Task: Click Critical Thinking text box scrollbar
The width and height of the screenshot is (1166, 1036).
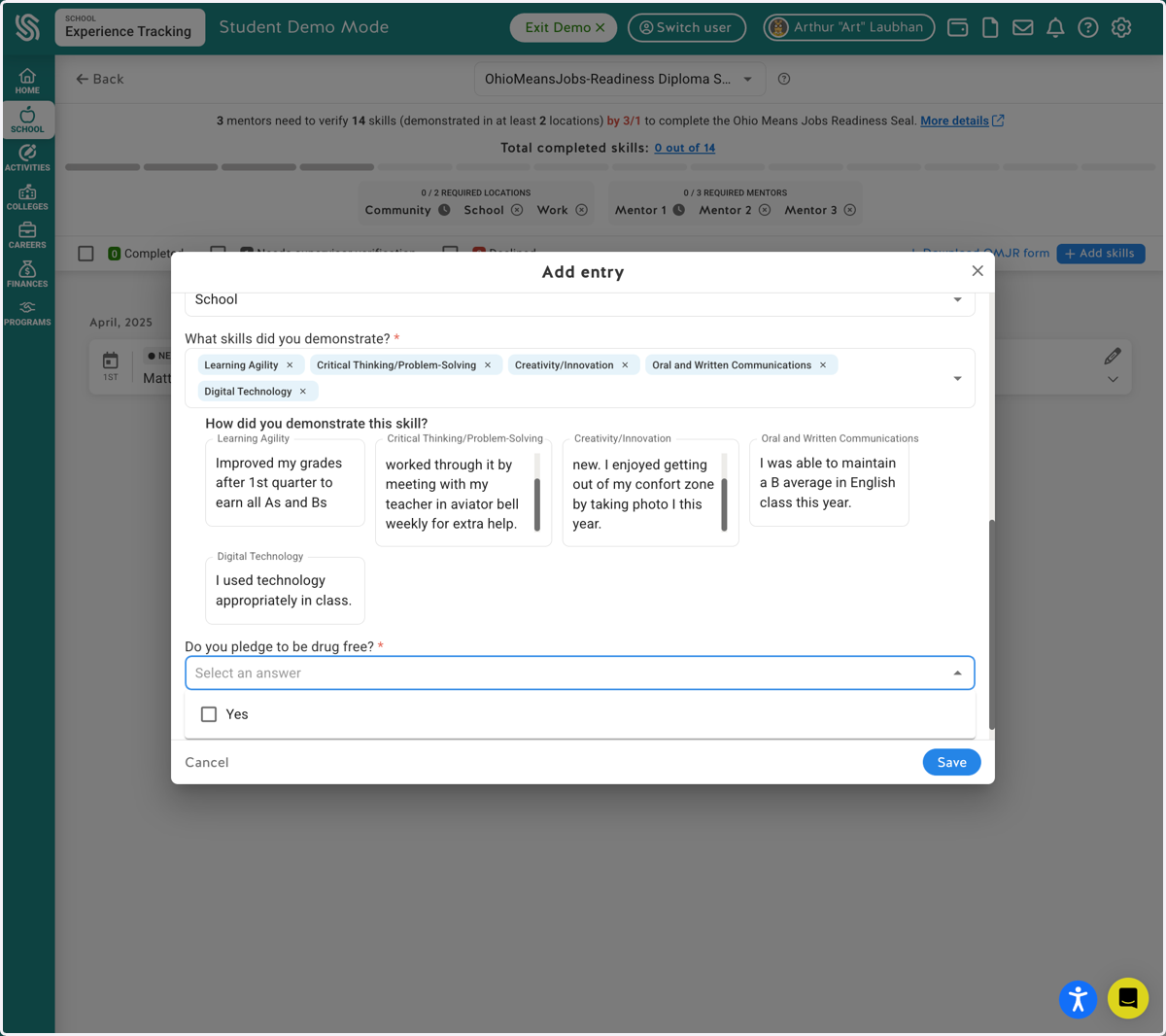Action: [536, 504]
